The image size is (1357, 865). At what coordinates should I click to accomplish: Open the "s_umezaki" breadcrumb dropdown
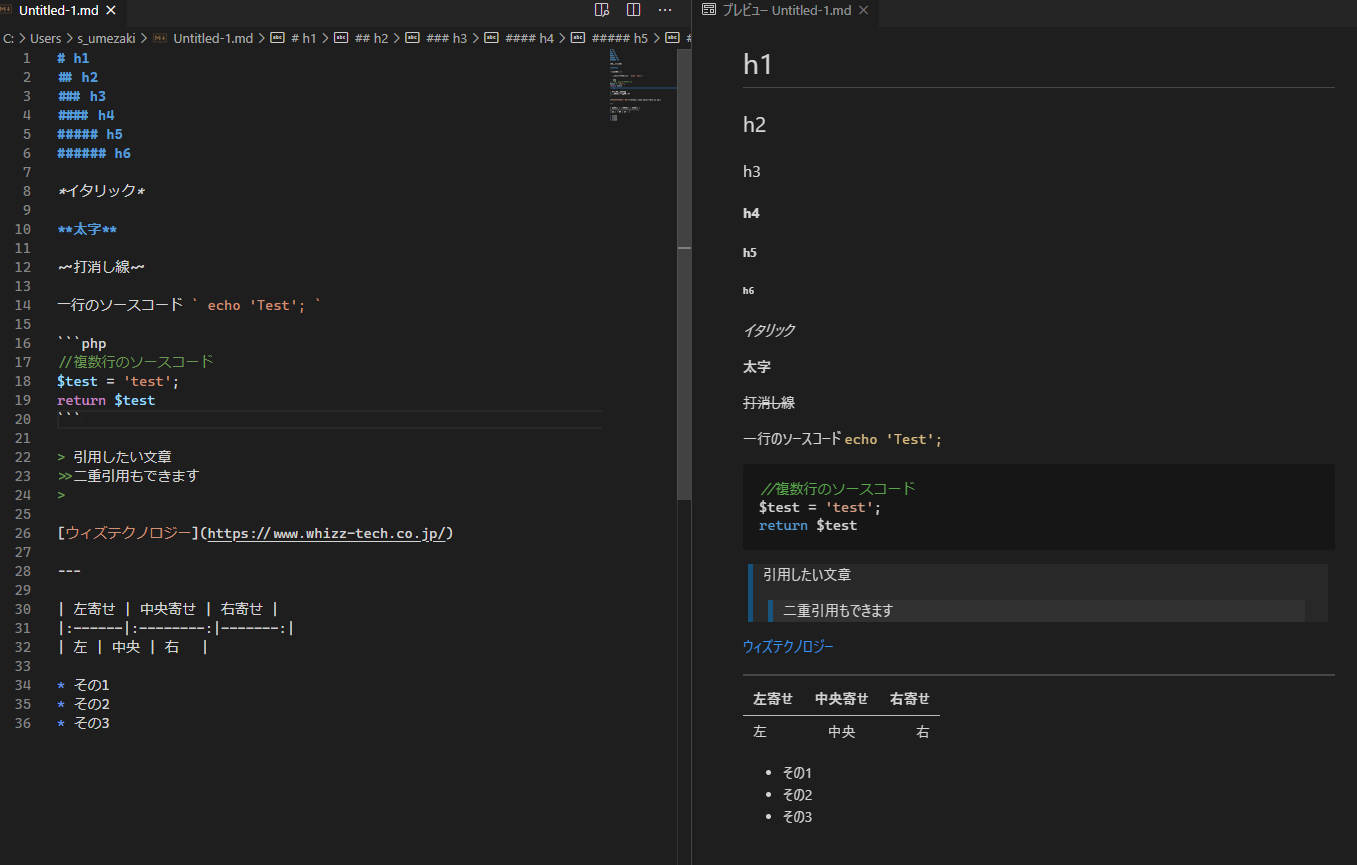pyautogui.click(x=106, y=37)
